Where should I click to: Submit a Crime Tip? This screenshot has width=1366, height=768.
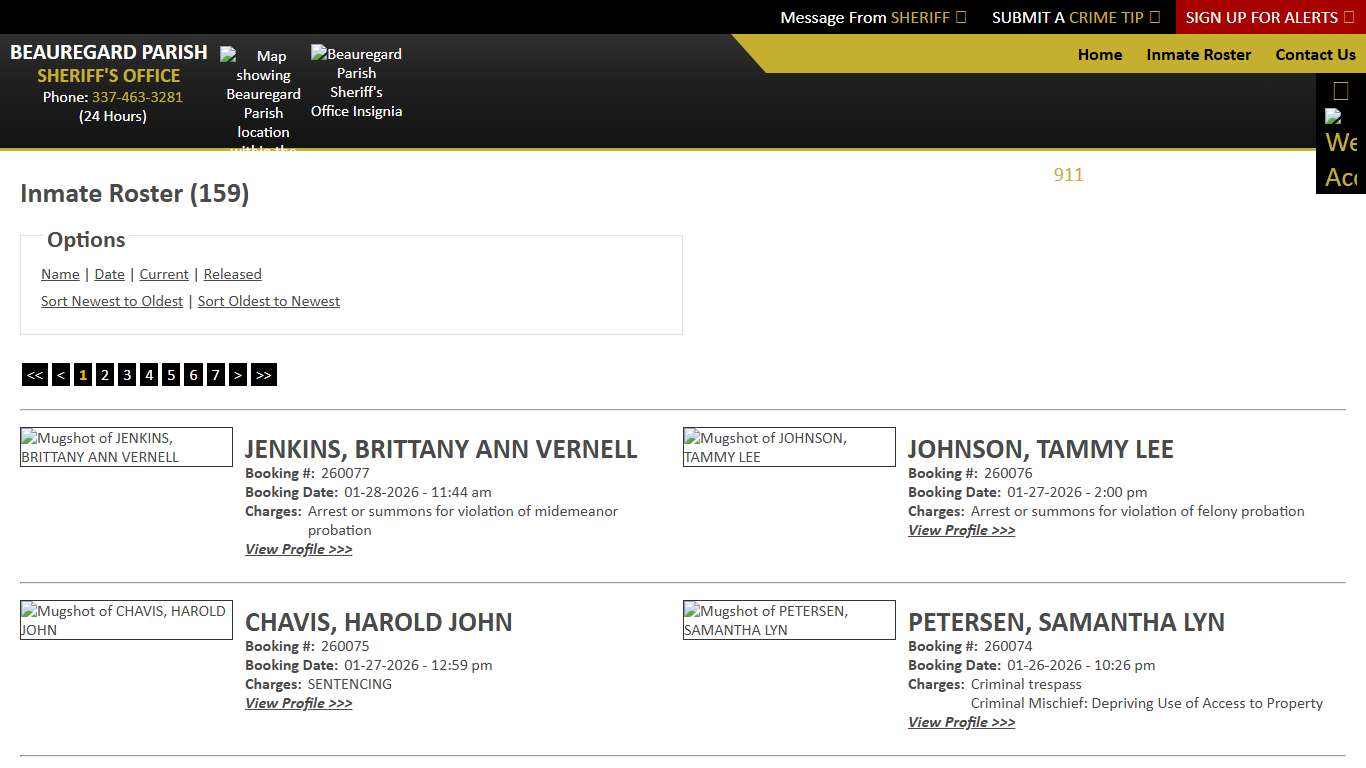[1075, 17]
